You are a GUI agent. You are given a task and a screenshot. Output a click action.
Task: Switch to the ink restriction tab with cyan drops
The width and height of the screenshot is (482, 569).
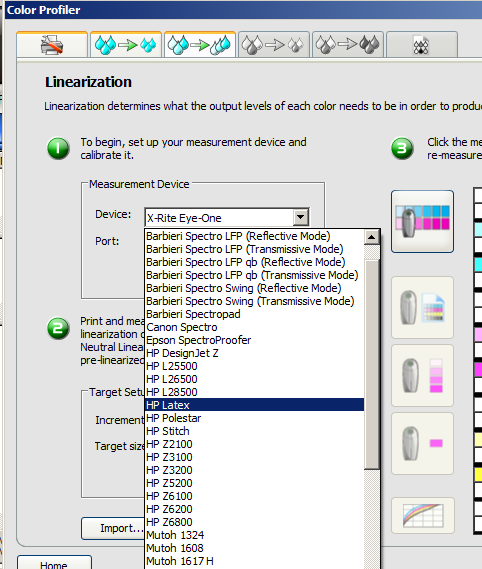[126, 45]
